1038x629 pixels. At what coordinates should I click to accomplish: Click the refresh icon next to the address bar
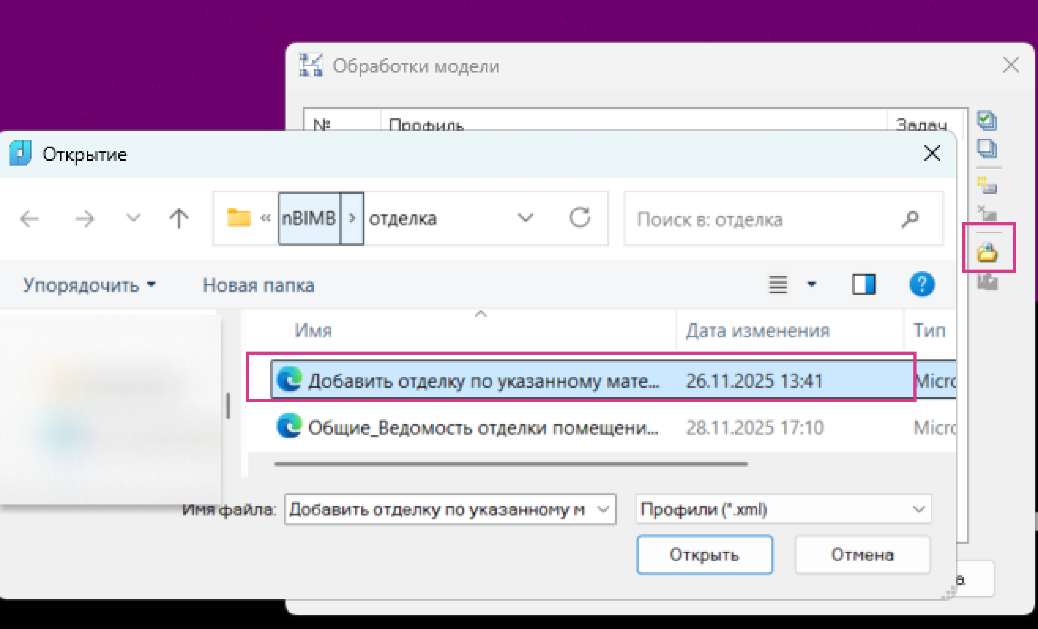(x=581, y=218)
